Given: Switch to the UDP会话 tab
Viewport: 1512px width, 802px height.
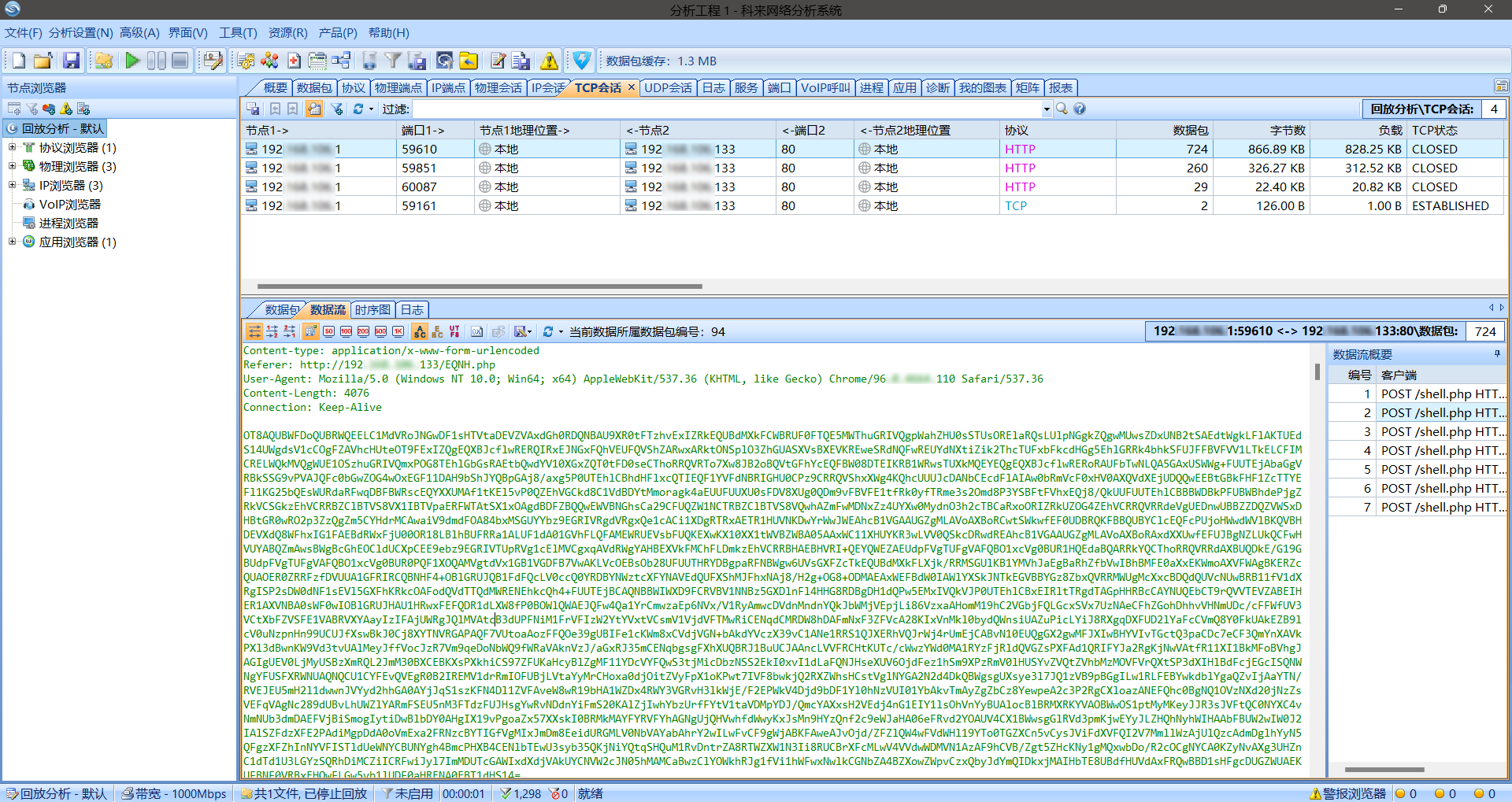Looking at the screenshot, I should coord(668,87).
